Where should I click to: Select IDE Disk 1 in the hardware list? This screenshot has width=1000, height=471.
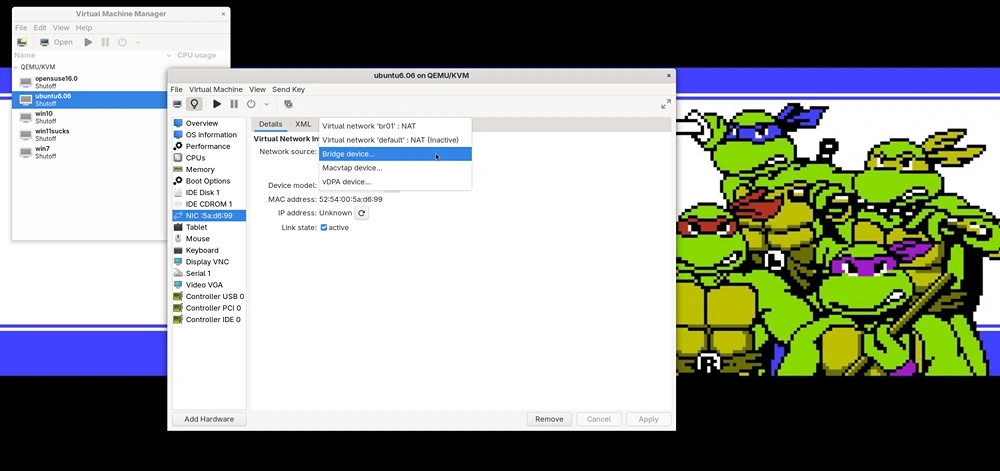(209, 192)
